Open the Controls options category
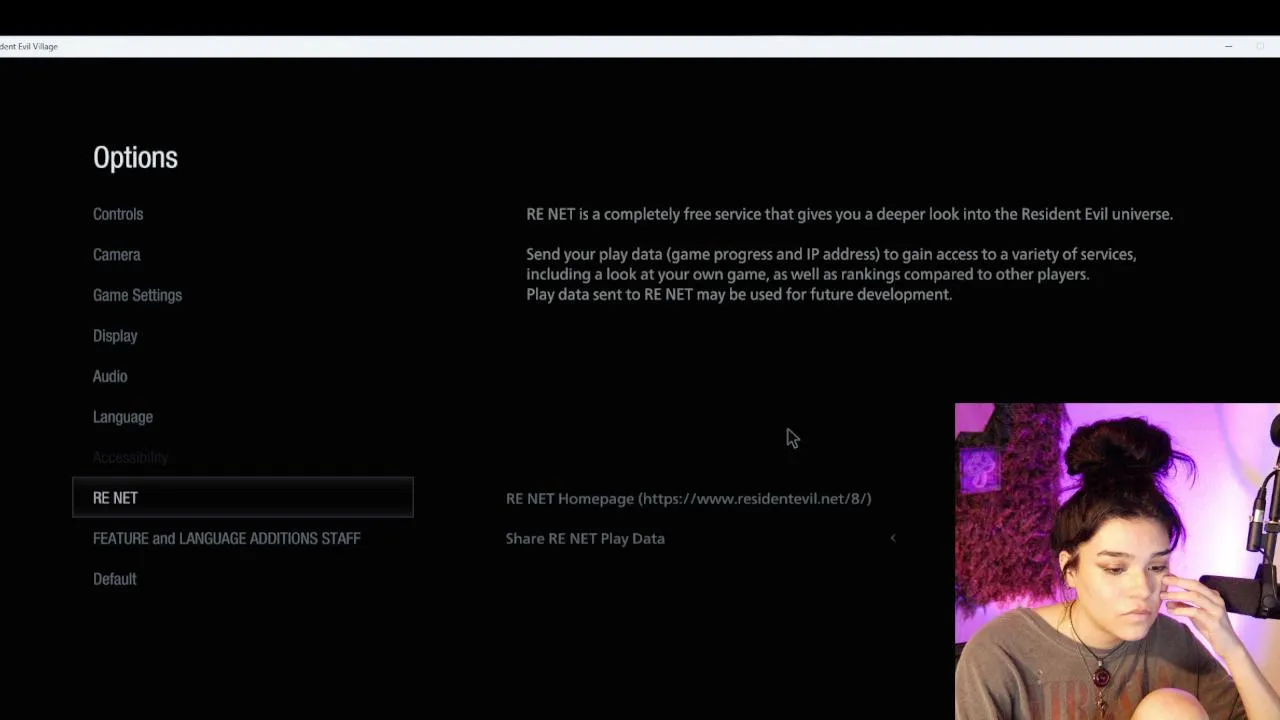The height and width of the screenshot is (720, 1280). click(x=118, y=214)
